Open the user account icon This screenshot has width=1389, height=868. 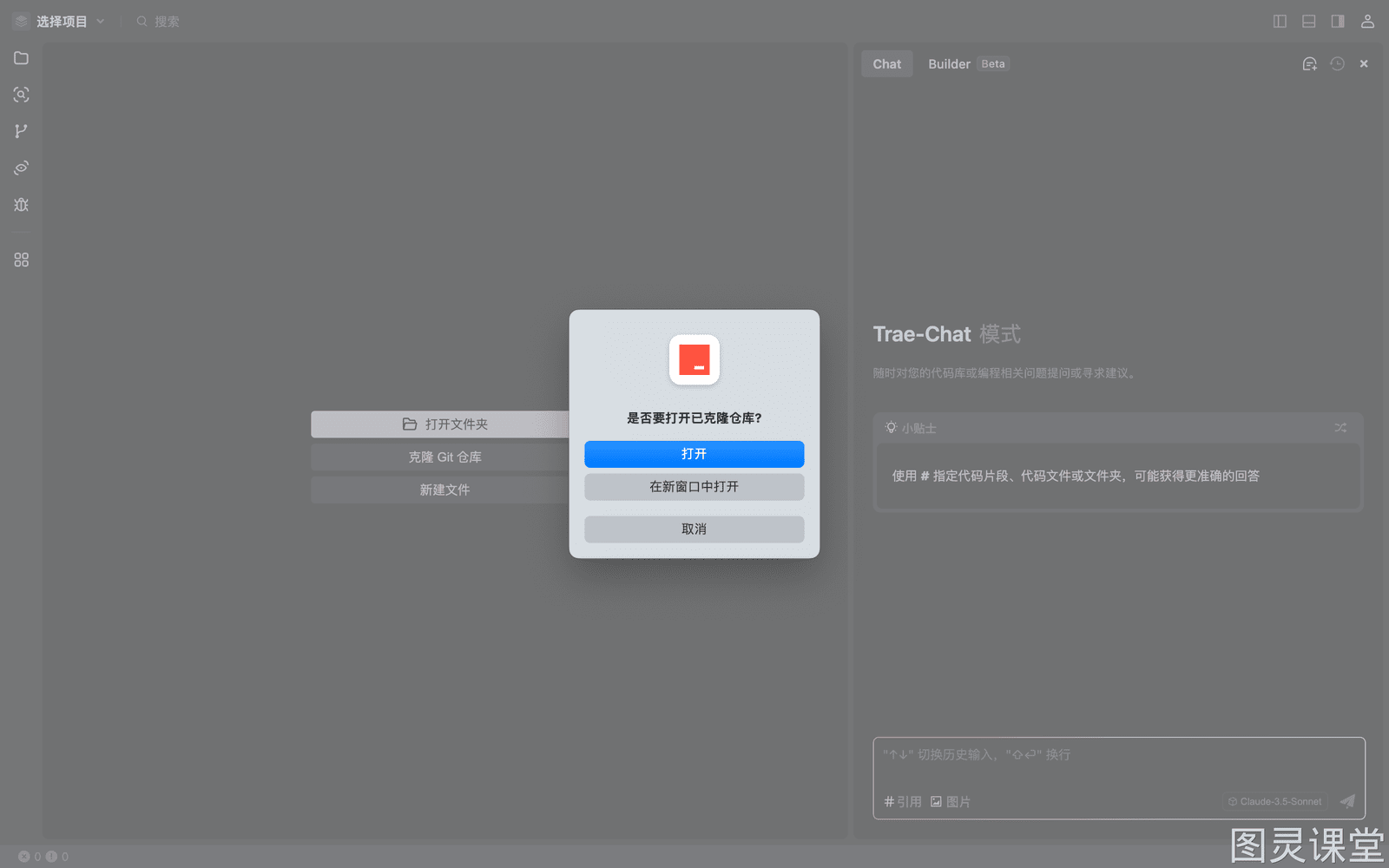click(x=1367, y=22)
